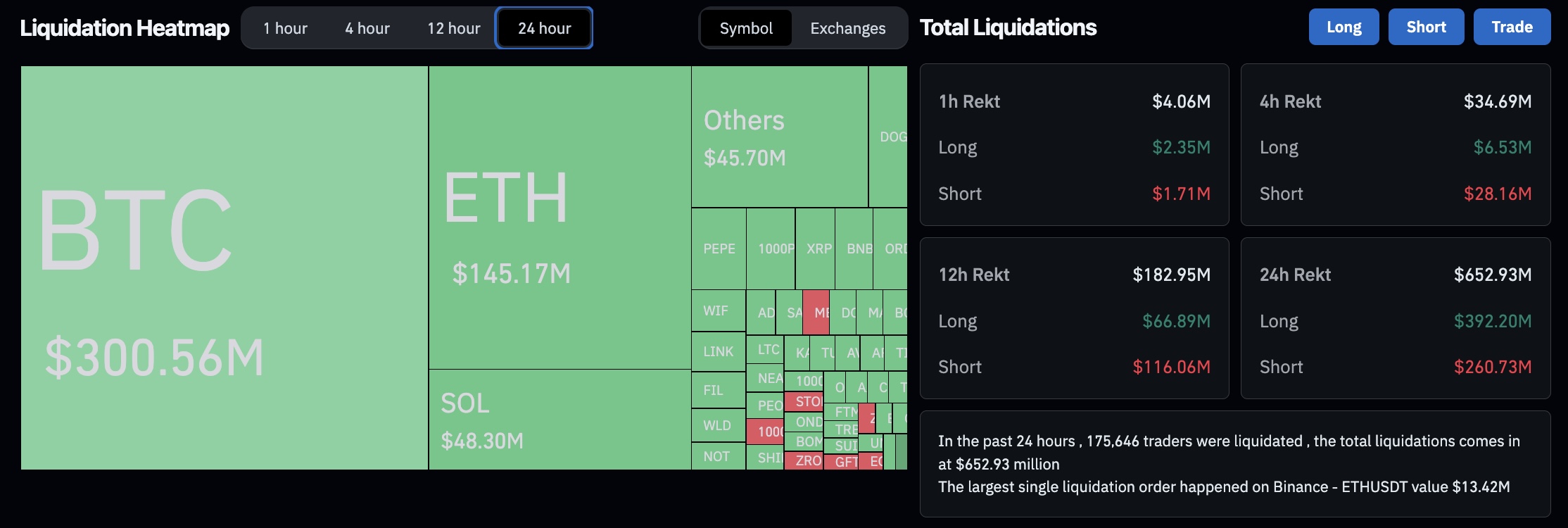Switch to the 4 hour timeframe
This screenshot has width=1568, height=528.
[367, 28]
